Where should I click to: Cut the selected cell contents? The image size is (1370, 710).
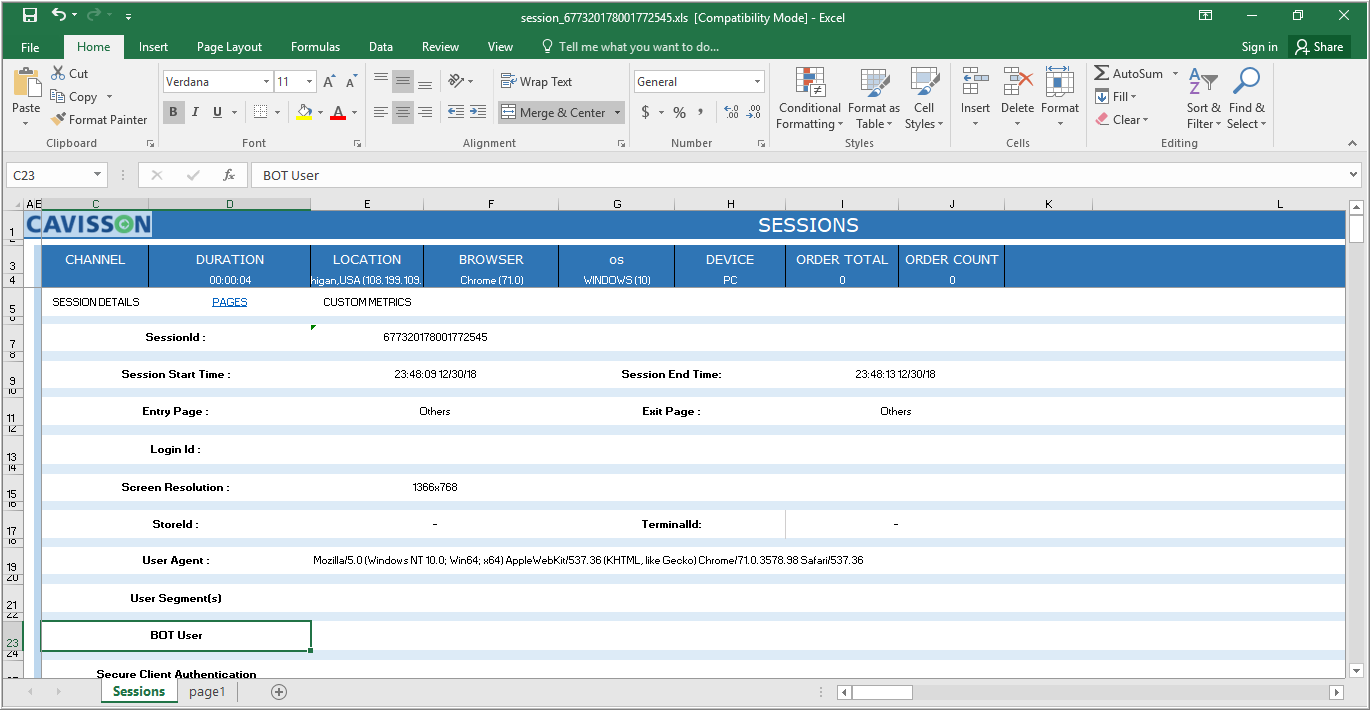point(68,74)
